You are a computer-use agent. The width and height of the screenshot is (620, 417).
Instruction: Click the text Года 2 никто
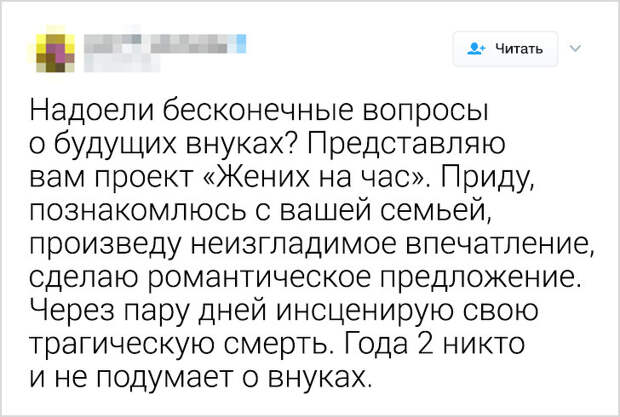435,343
